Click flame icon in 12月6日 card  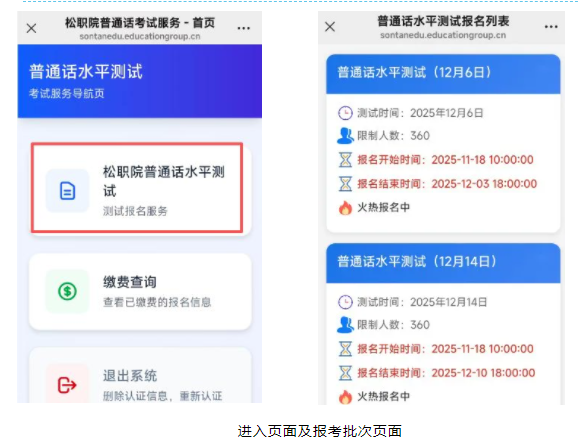pyautogui.click(x=345, y=208)
